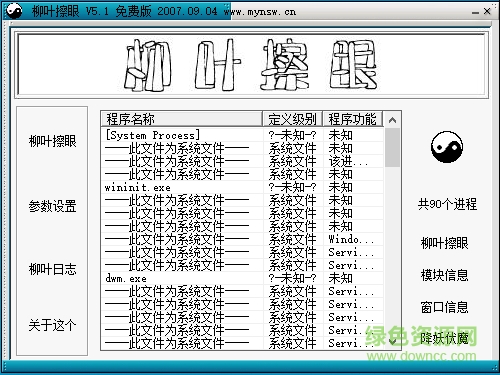The height and width of the screenshot is (375, 500).
Task: Sort by the 程序功能 column header
Action: 353,119
